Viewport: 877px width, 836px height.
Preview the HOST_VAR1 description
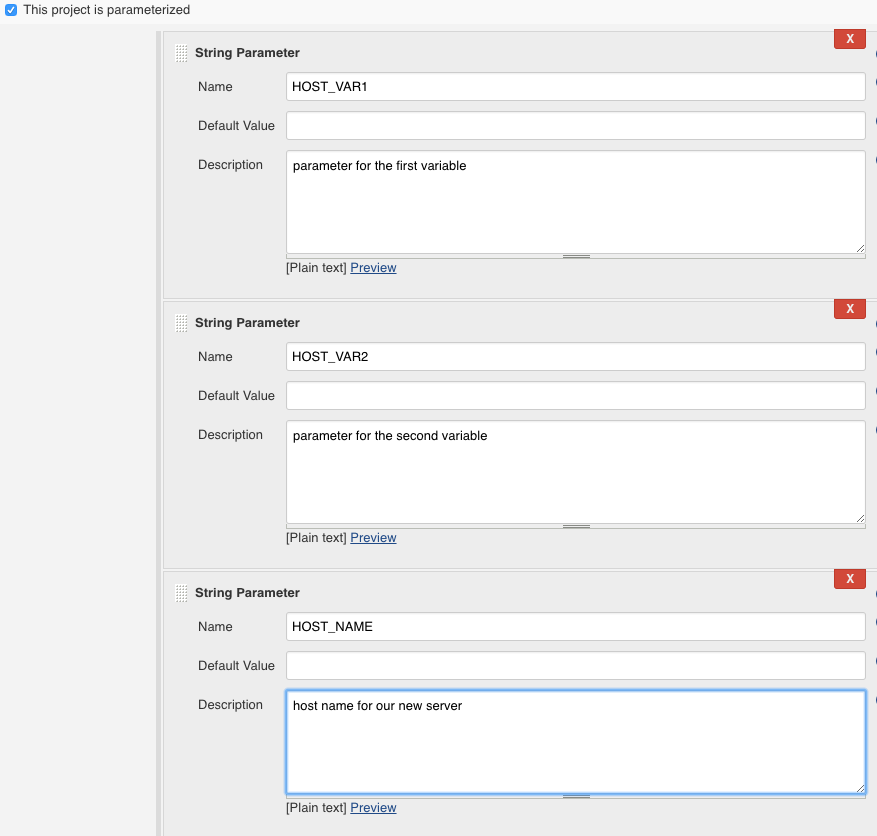click(373, 268)
